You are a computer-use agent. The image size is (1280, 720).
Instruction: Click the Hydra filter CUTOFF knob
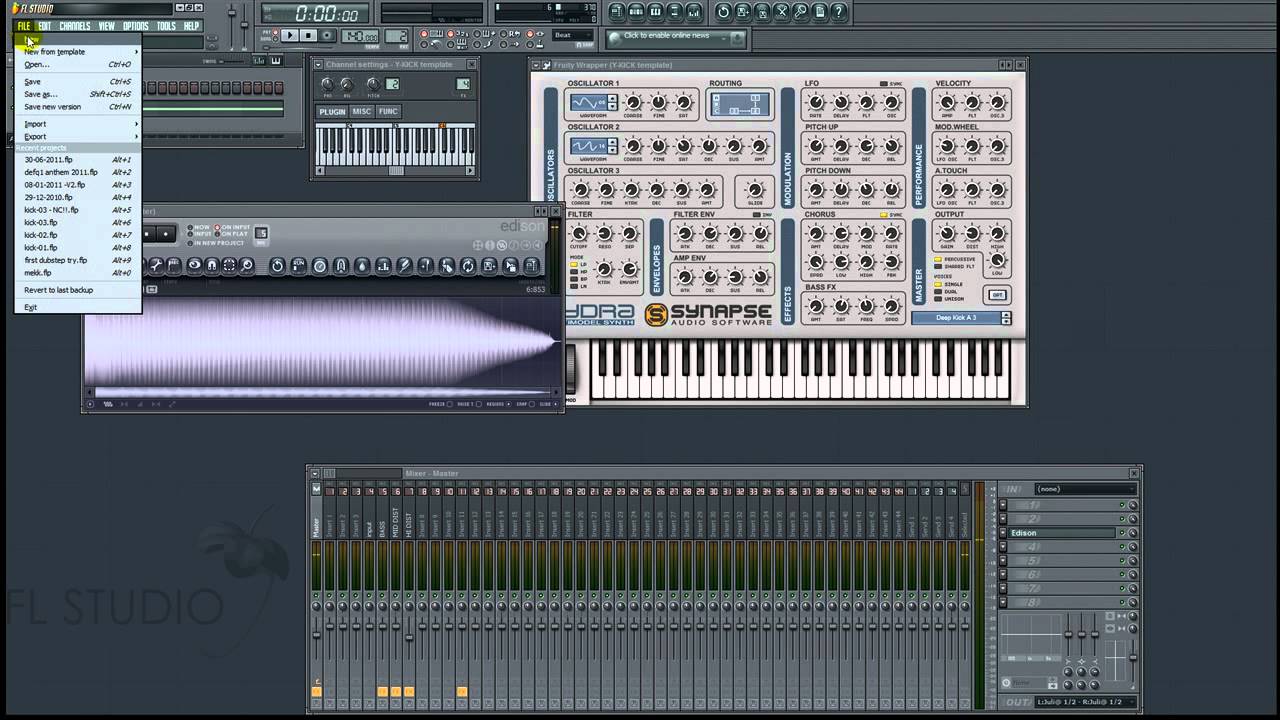[580, 233]
